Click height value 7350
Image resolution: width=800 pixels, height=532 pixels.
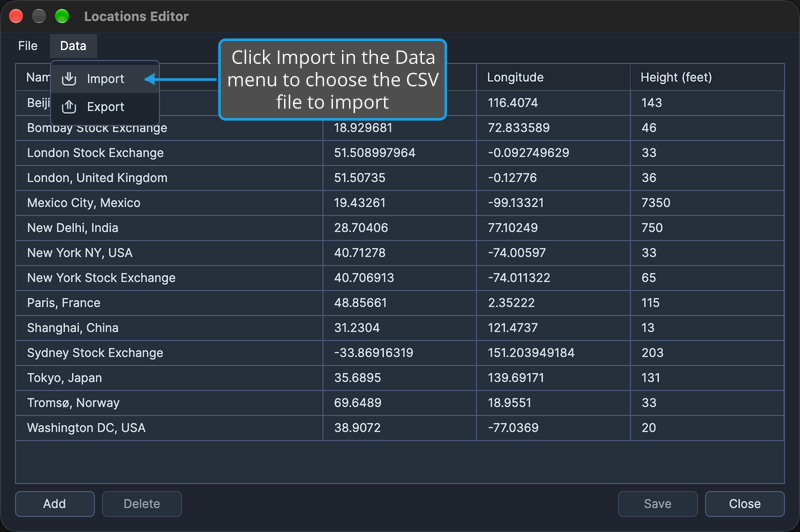click(x=656, y=203)
